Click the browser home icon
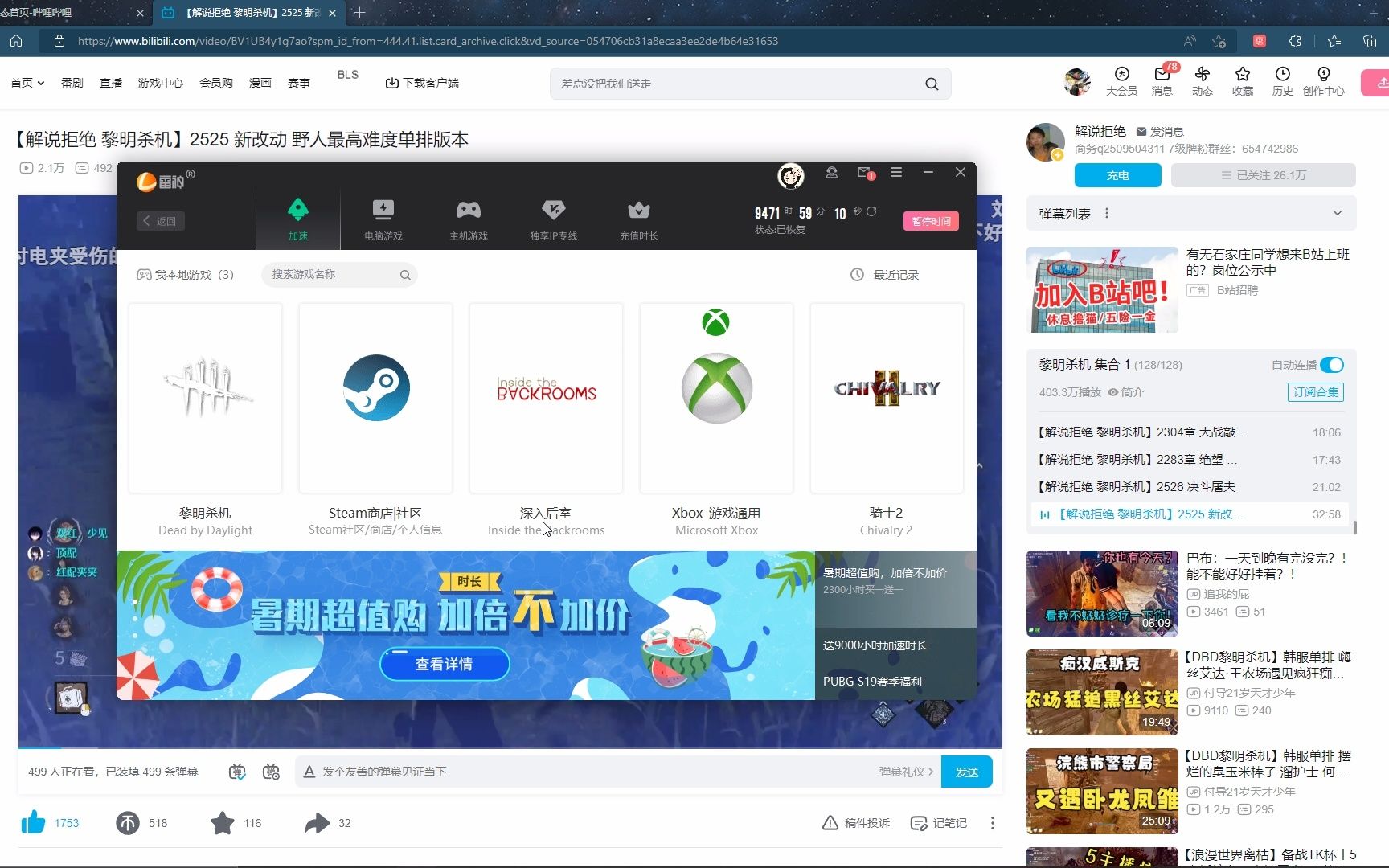 coord(16,41)
